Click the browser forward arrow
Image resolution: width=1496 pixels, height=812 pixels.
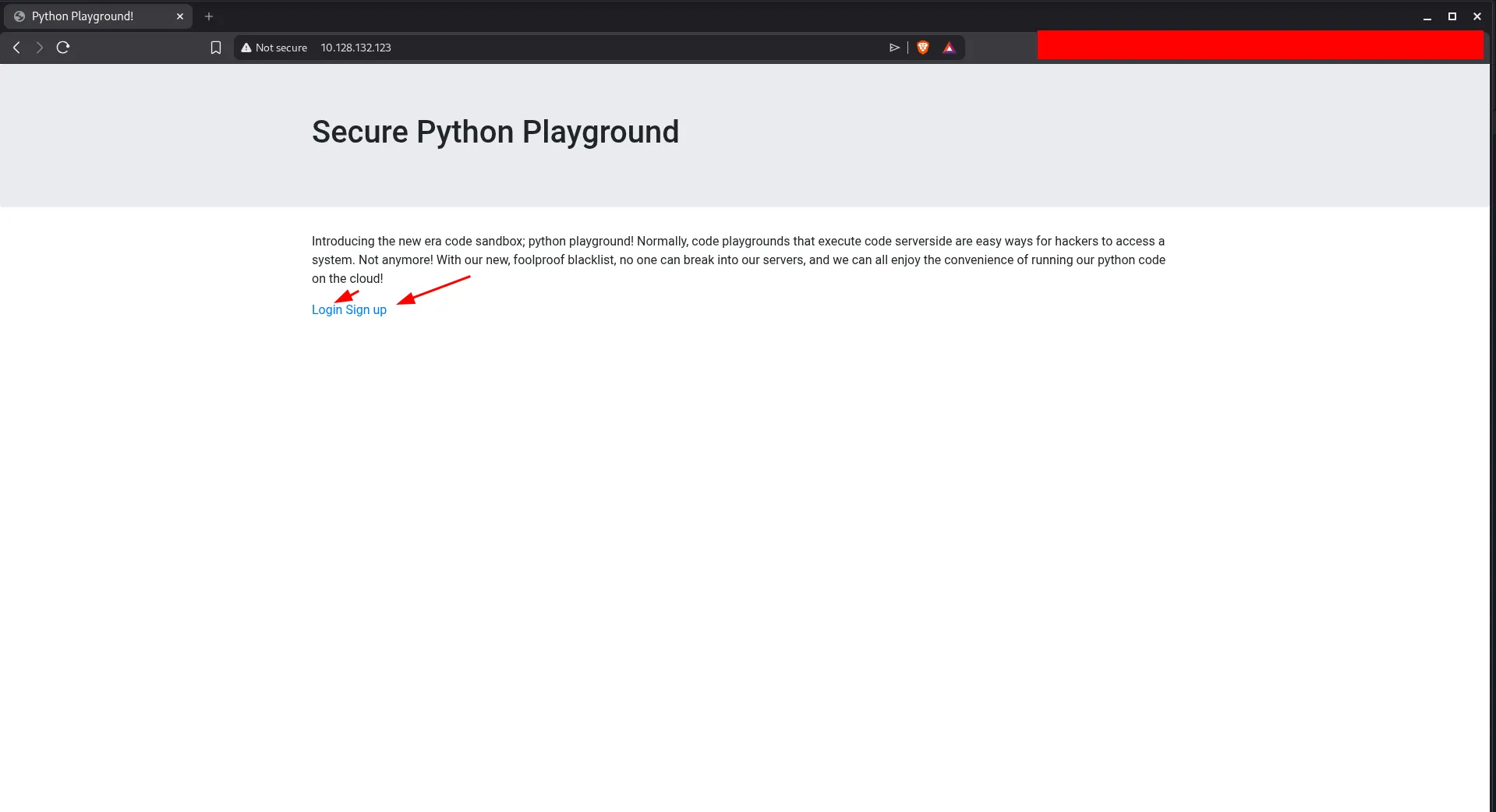pyautogui.click(x=39, y=48)
